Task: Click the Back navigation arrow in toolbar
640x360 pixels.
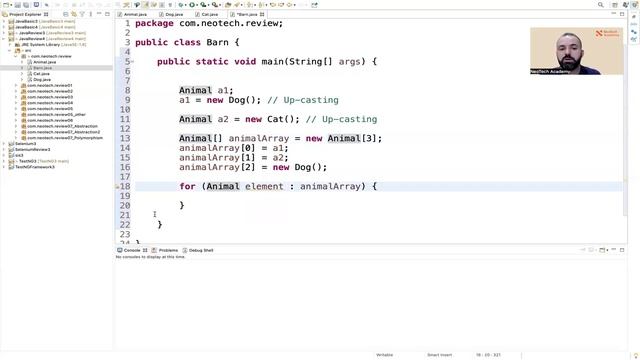Action: tap(289, 5)
